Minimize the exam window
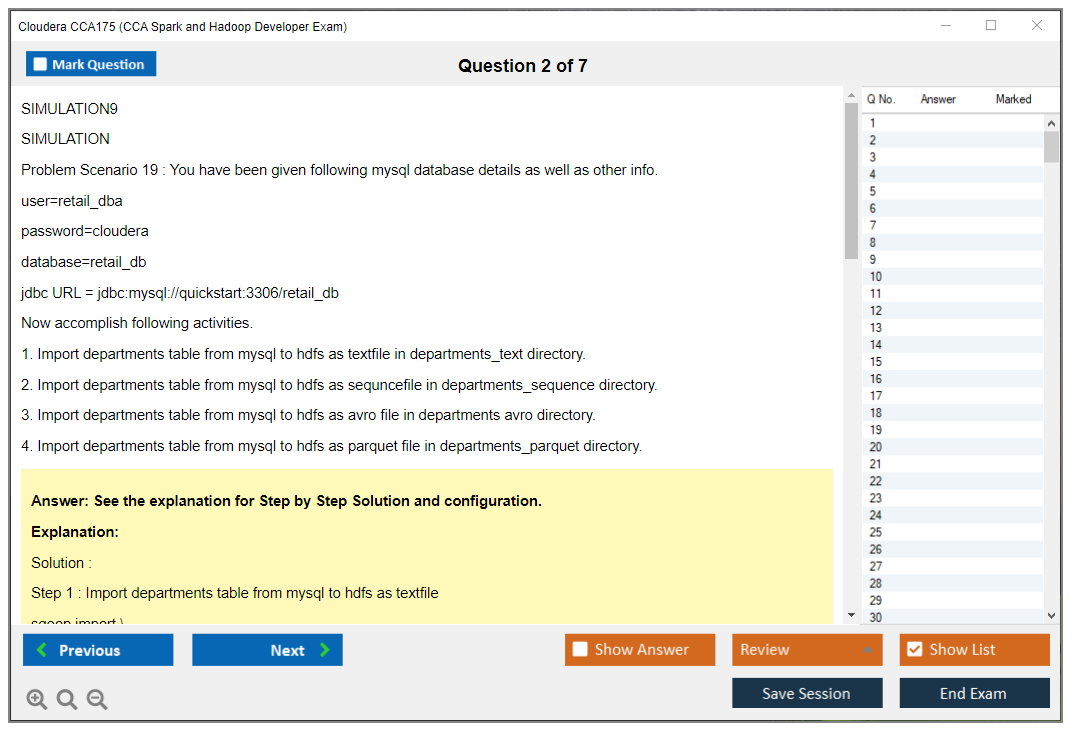1075x735 pixels. (x=945, y=26)
